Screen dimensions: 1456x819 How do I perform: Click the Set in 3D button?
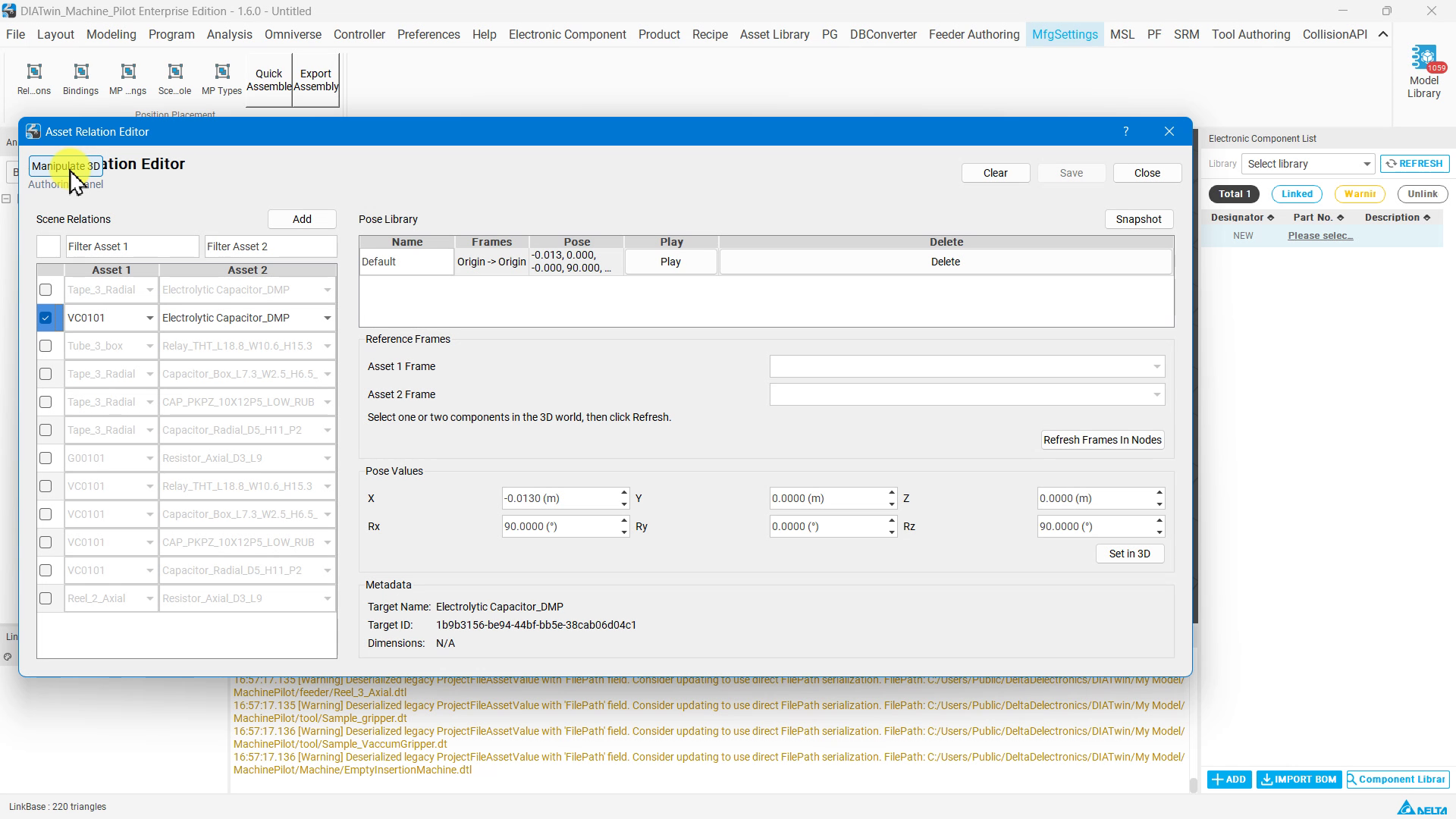(x=1129, y=554)
